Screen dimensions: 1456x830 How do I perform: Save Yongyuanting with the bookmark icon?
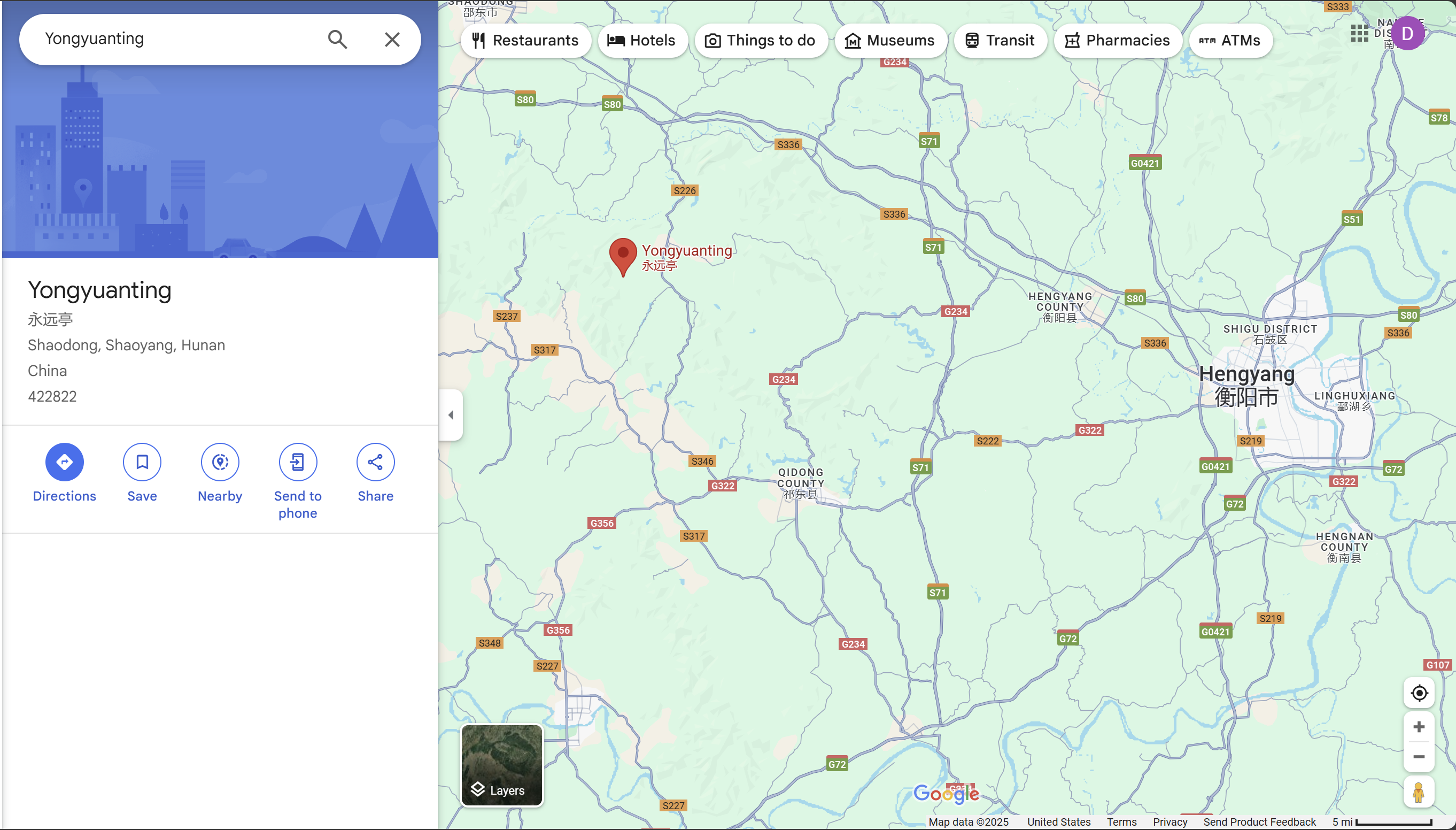click(142, 462)
